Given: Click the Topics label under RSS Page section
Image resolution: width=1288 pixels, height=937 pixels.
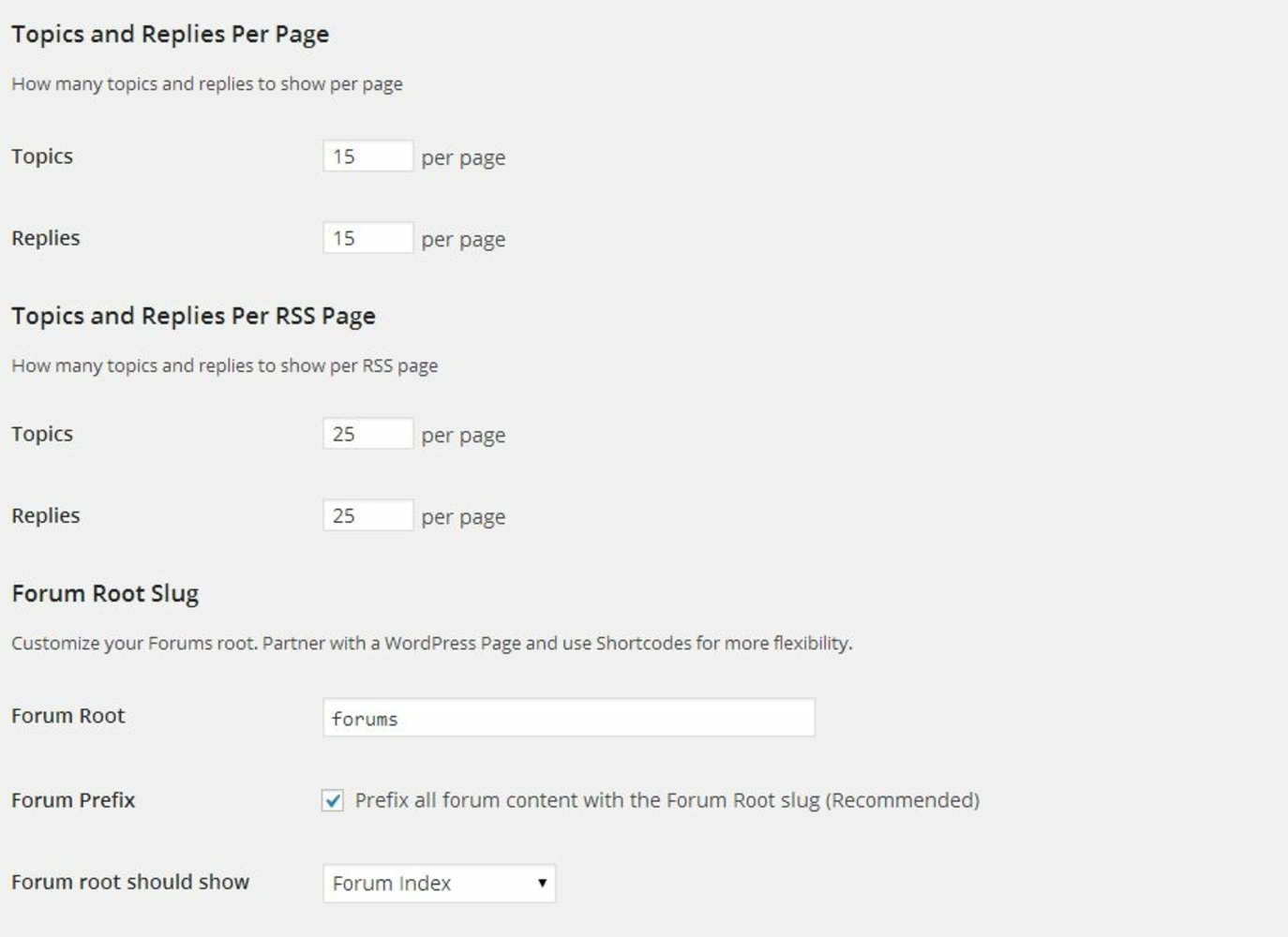Looking at the screenshot, I should (42, 434).
